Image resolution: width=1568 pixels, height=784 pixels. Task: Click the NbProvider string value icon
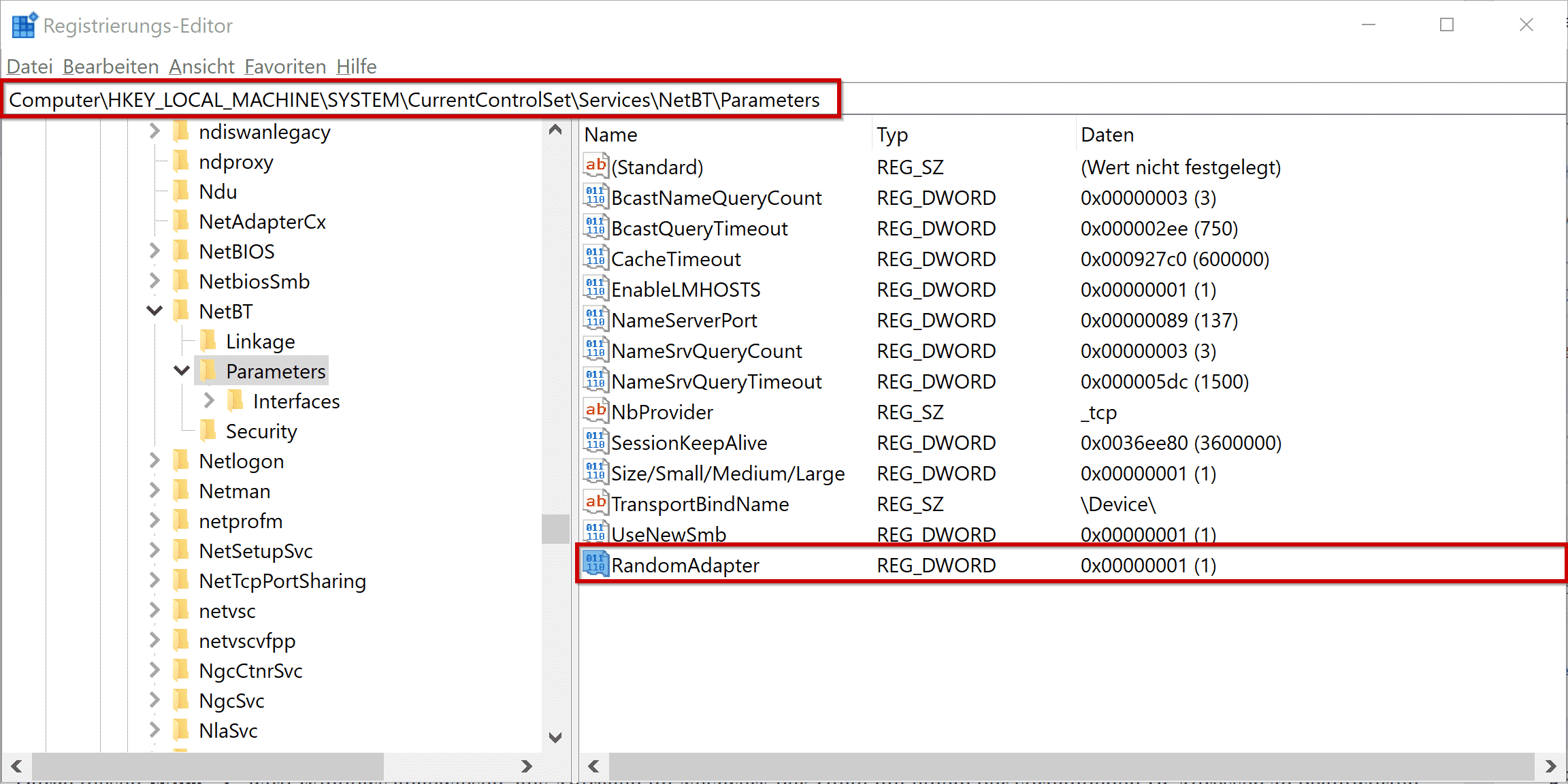pyautogui.click(x=595, y=410)
